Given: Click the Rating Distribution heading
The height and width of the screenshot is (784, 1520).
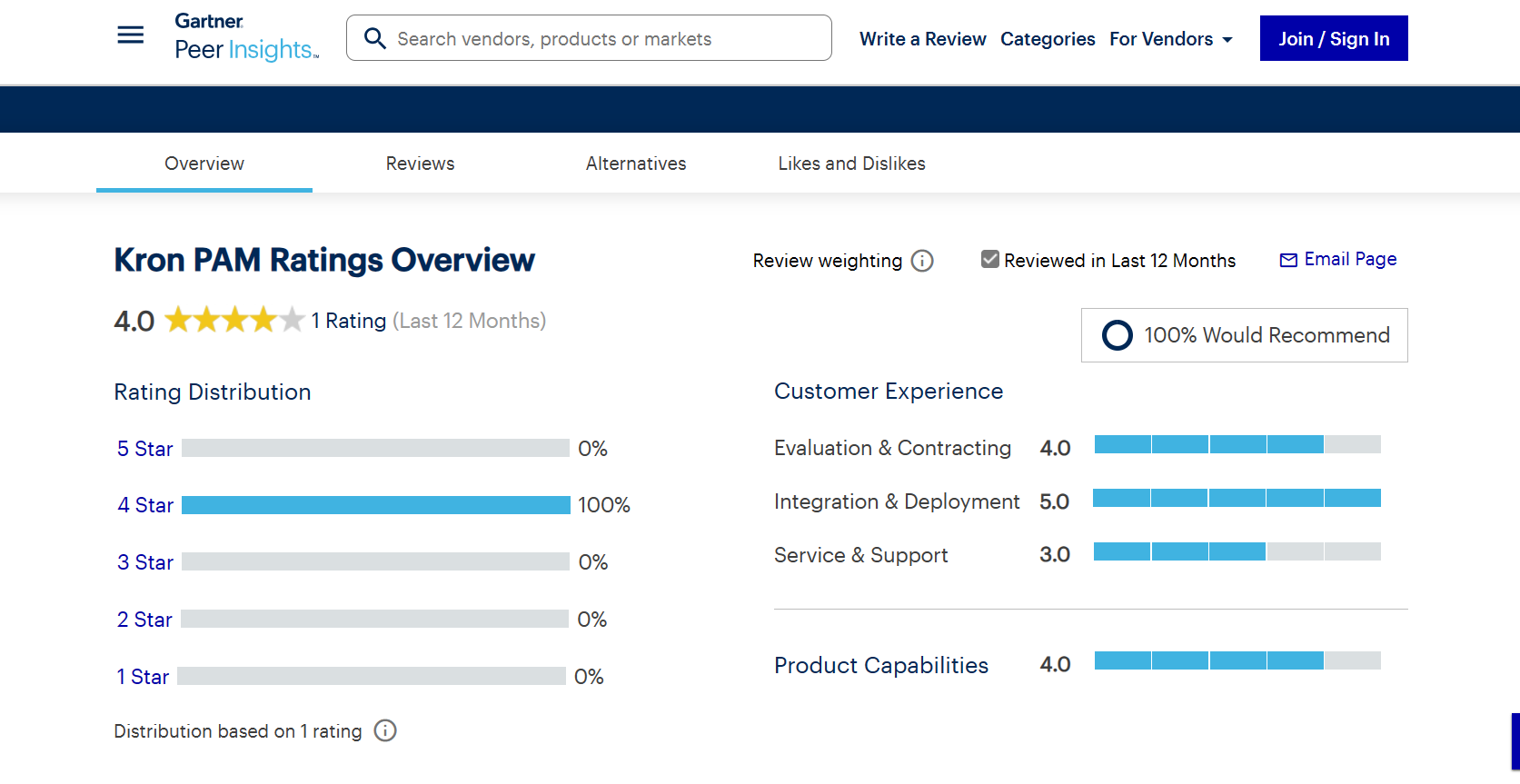Looking at the screenshot, I should pyautogui.click(x=213, y=392).
